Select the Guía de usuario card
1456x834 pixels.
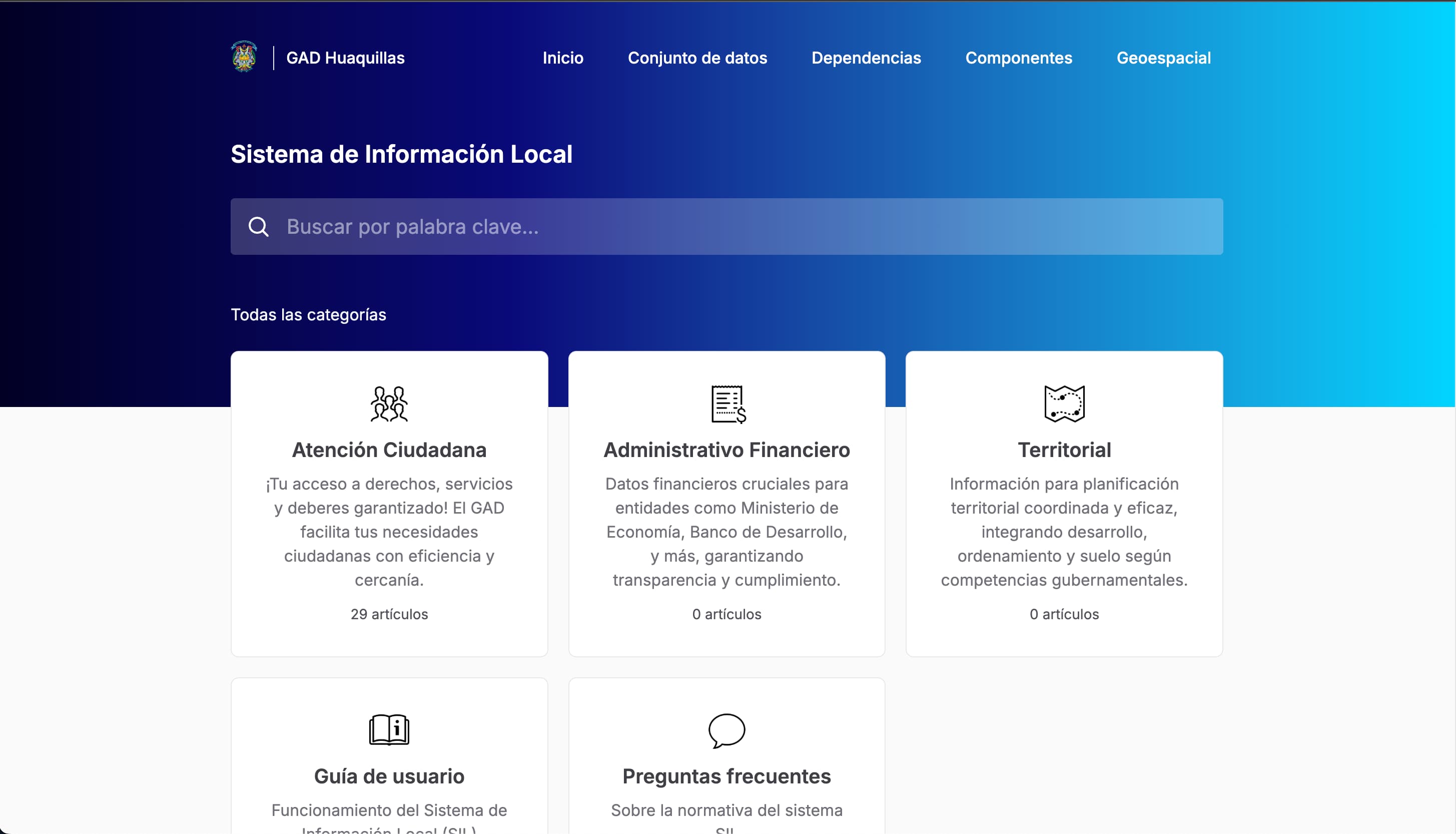point(389,776)
